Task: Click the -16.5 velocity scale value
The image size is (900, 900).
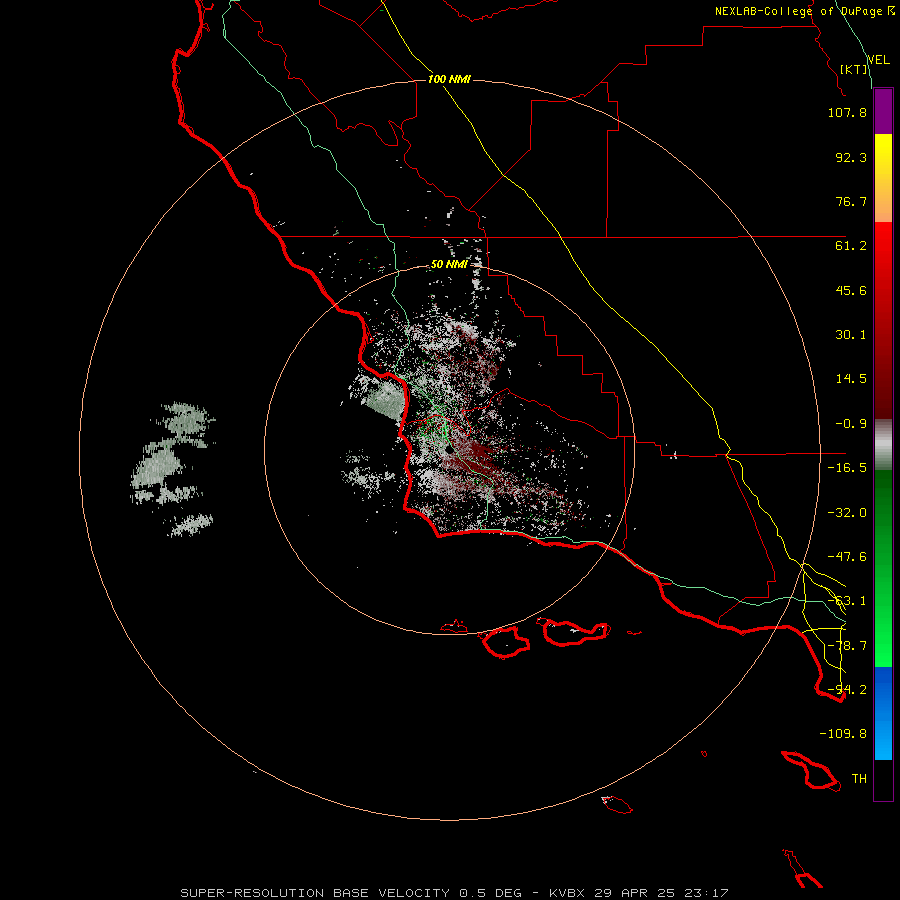Action: point(847,468)
